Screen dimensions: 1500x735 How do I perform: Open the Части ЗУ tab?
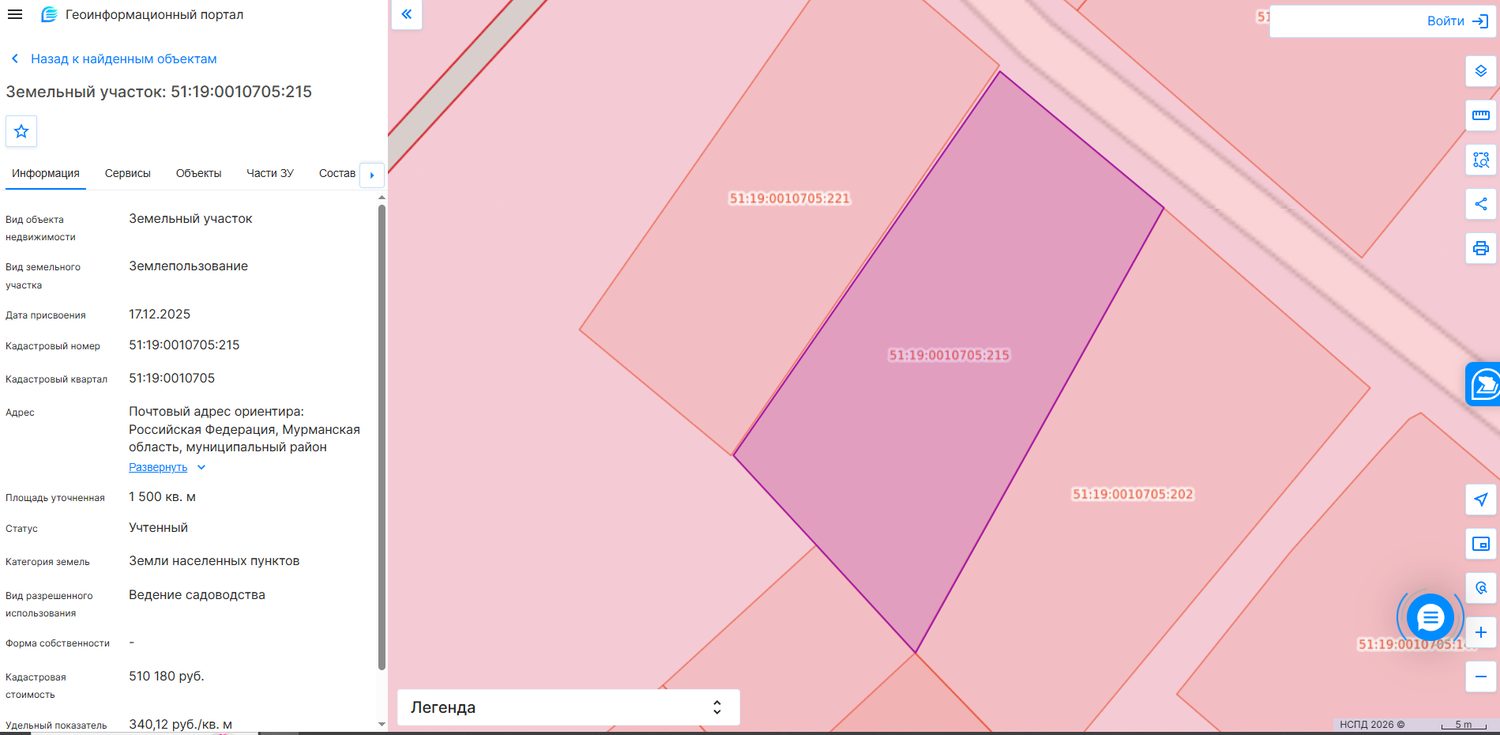click(270, 173)
